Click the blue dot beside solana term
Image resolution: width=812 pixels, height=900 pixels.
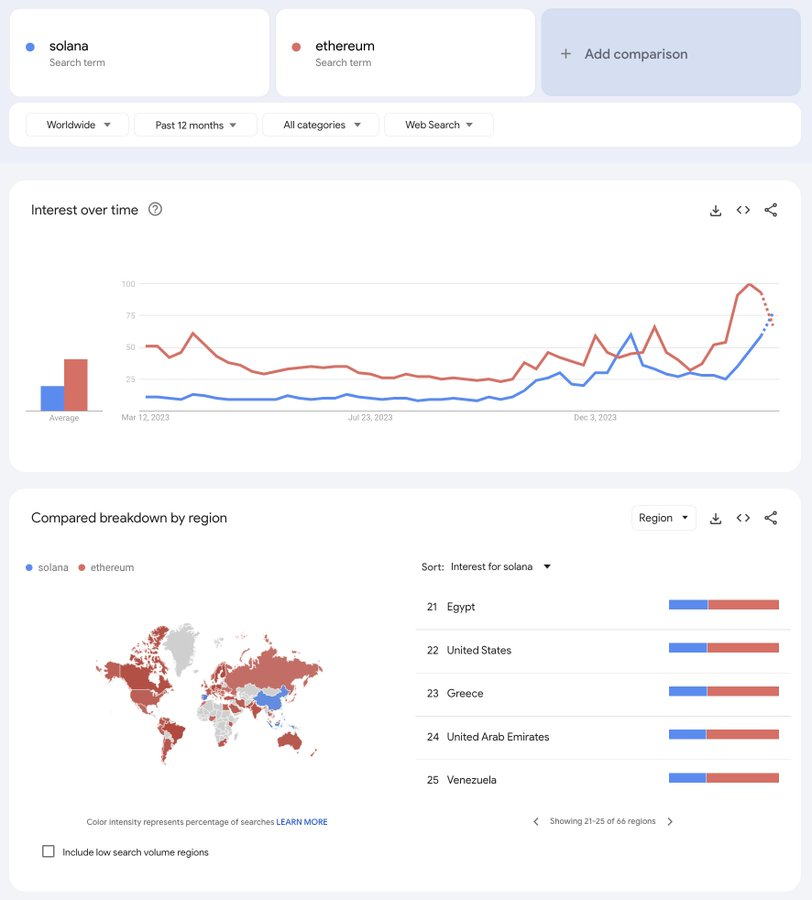tap(30, 47)
